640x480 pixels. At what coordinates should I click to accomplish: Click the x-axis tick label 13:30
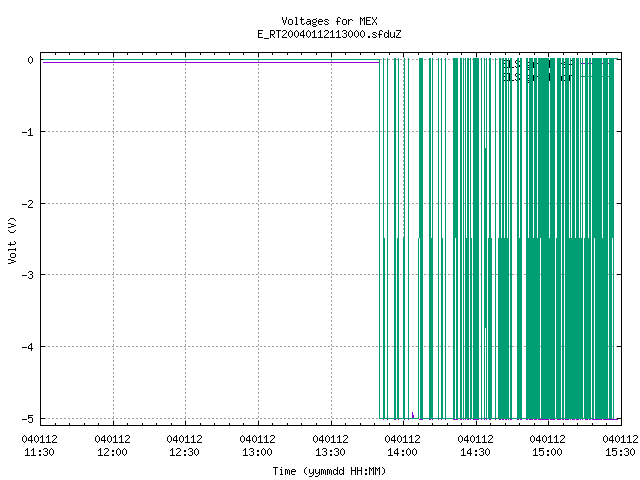click(x=330, y=452)
